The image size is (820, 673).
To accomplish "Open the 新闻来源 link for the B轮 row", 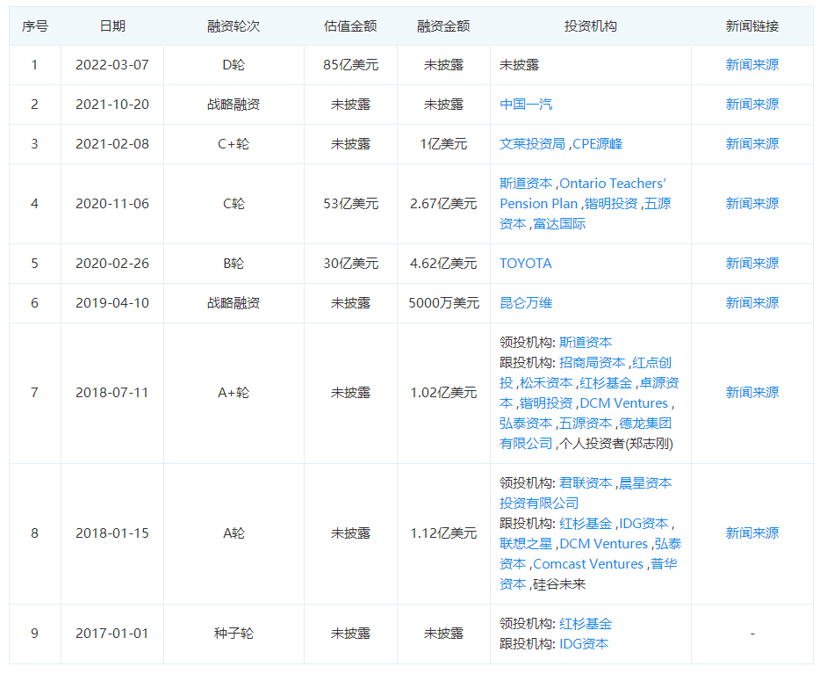I will tap(751, 263).
